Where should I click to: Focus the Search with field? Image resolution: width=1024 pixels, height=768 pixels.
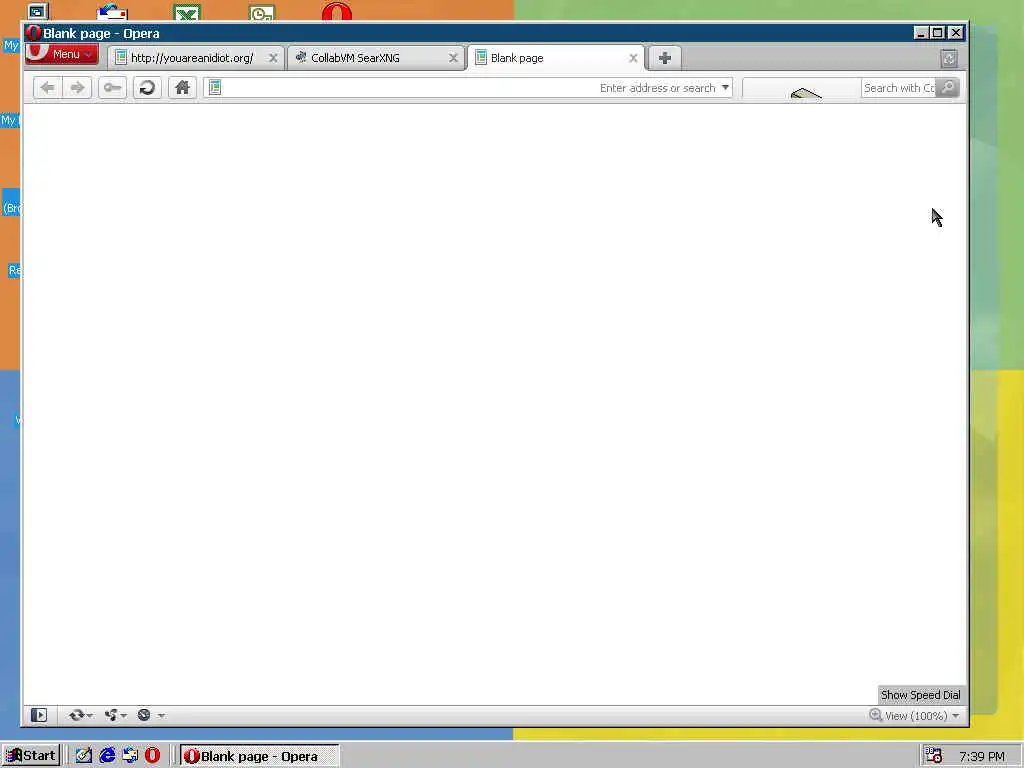[899, 88]
